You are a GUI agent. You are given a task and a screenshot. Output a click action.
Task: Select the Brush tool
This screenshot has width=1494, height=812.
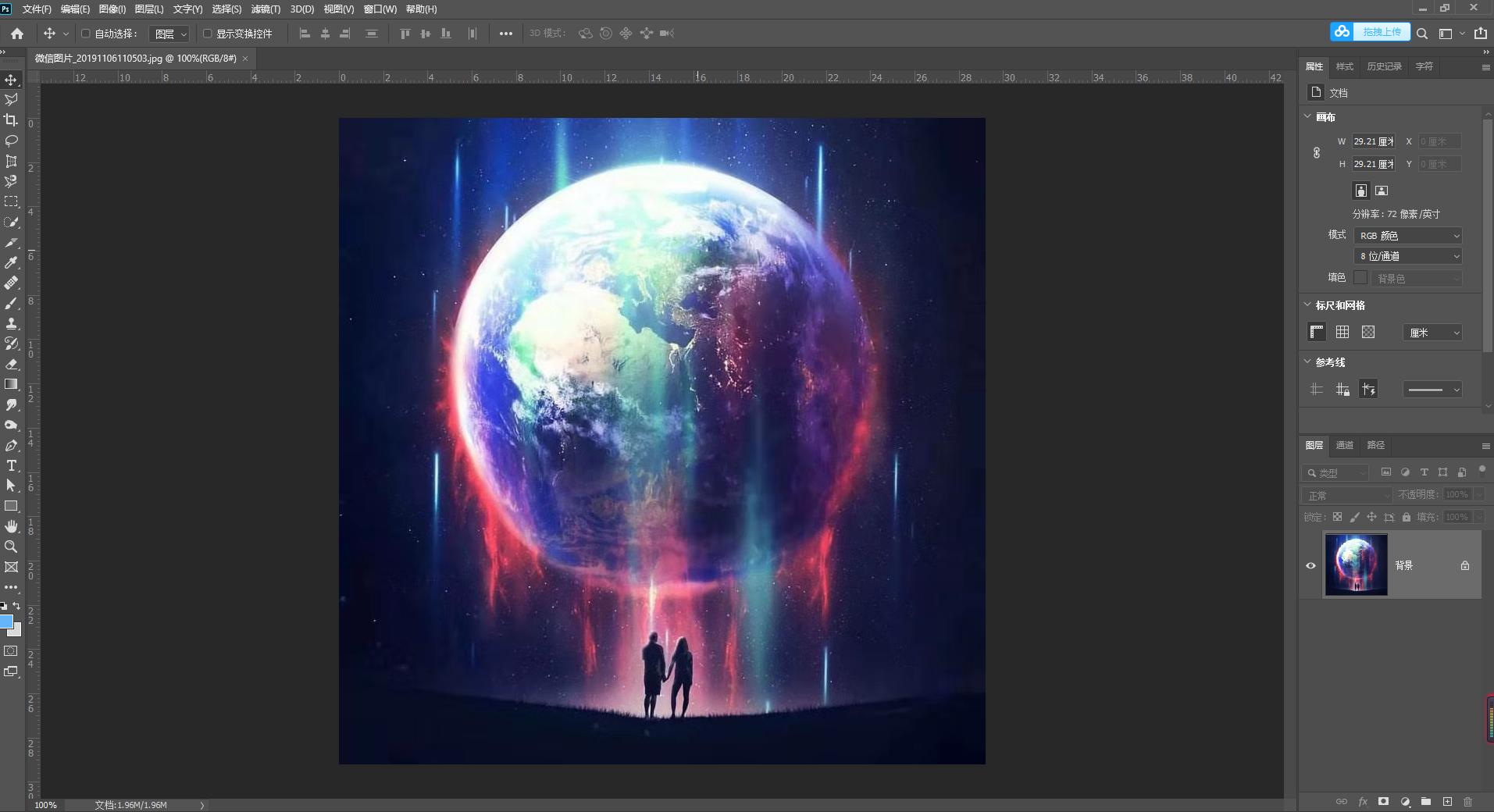[x=11, y=302]
